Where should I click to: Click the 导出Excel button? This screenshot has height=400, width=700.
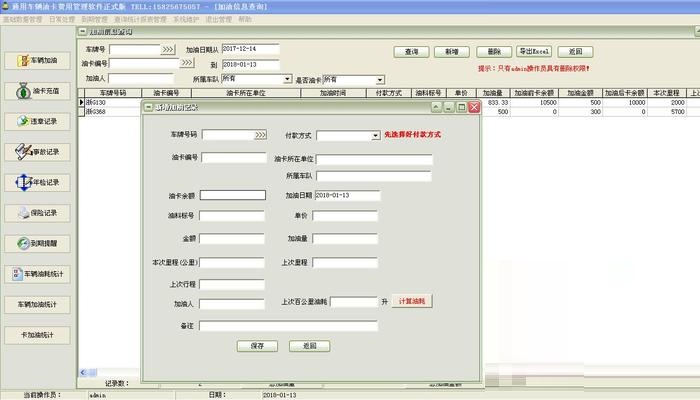coord(534,51)
